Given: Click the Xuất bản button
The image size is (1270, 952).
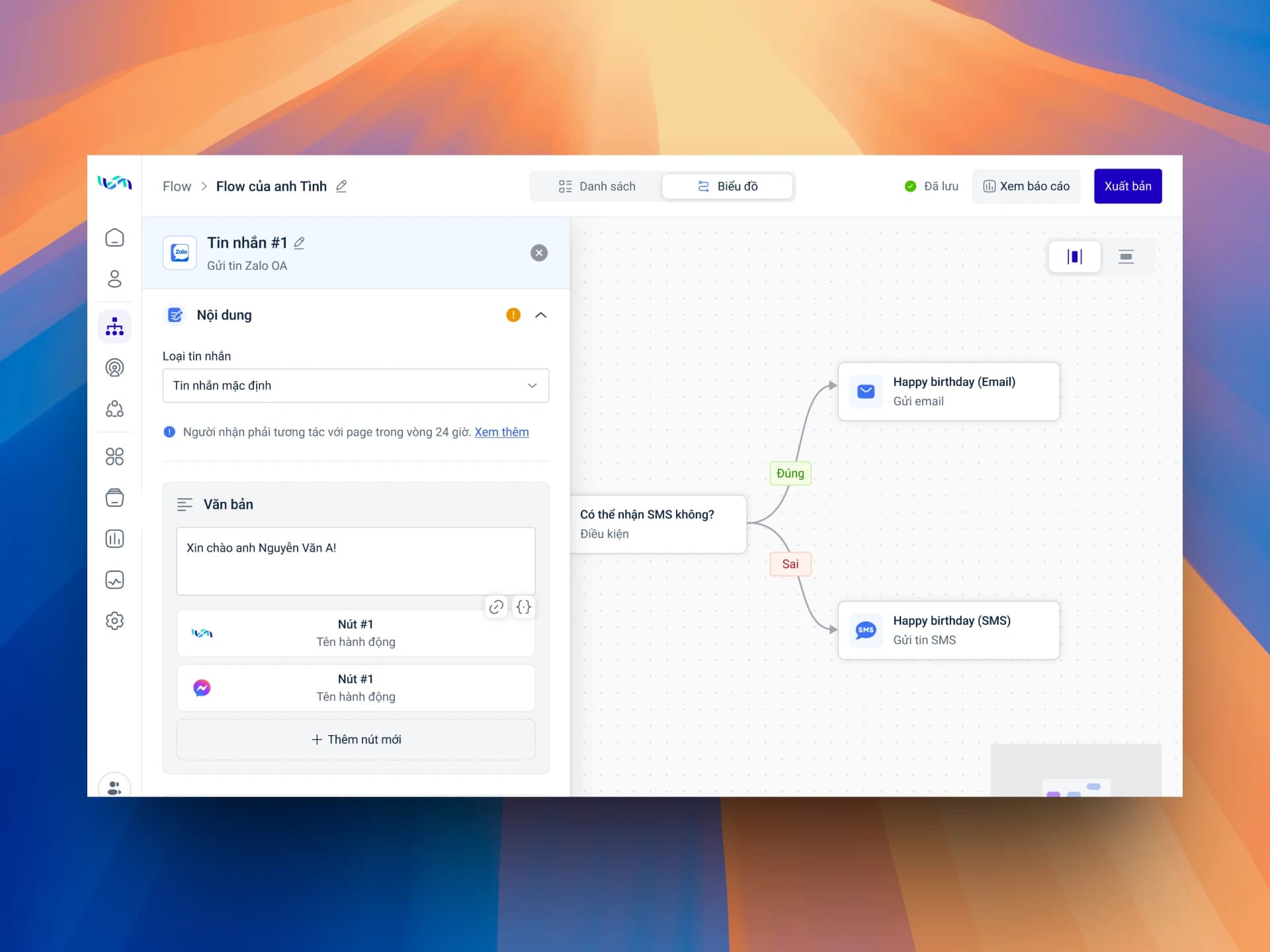Looking at the screenshot, I should coord(1128,186).
